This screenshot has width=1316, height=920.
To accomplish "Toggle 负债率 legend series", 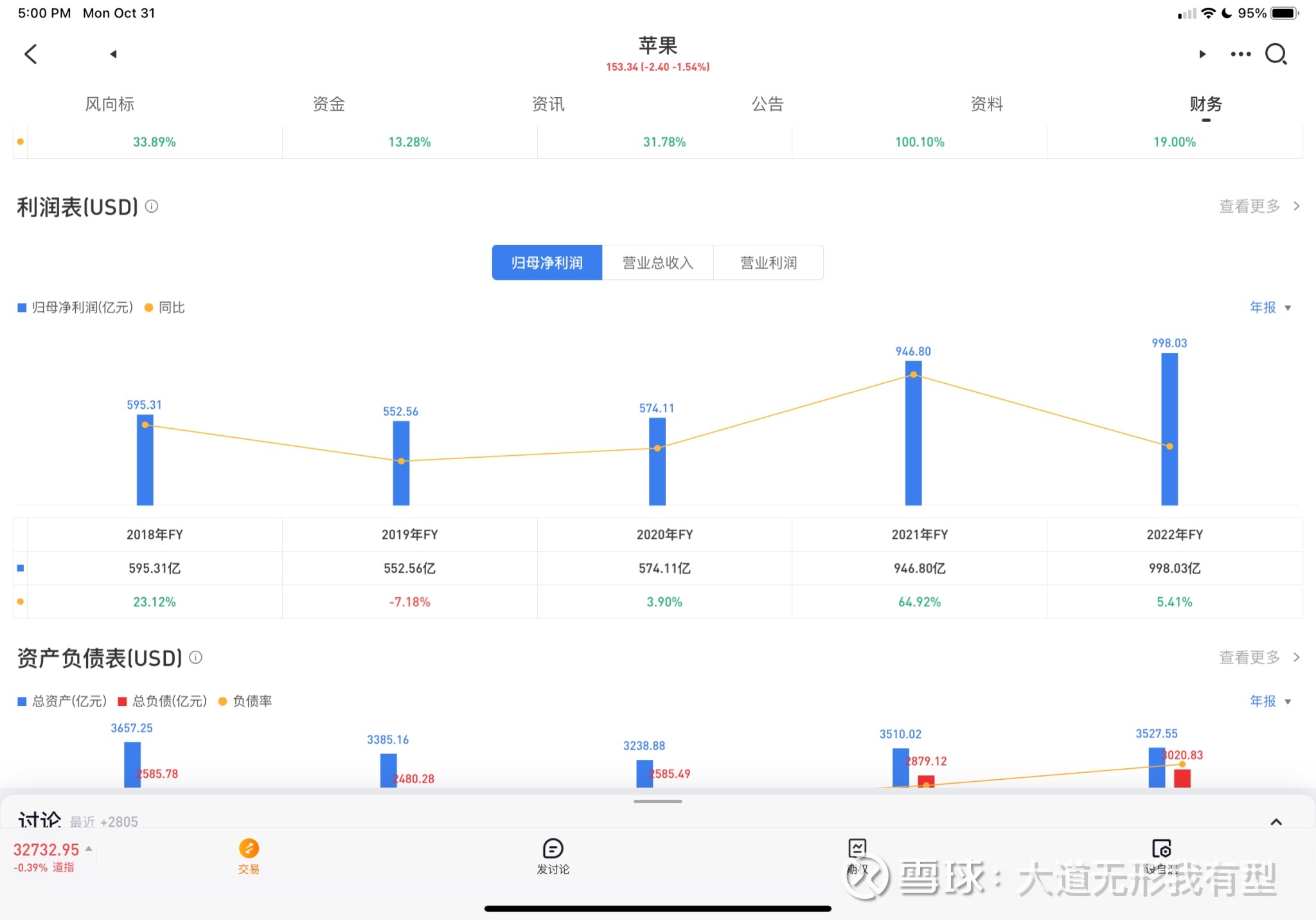I will click(245, 701).
